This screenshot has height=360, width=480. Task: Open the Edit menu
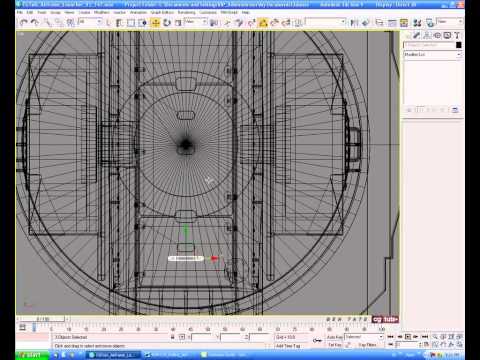click(30, 12)
